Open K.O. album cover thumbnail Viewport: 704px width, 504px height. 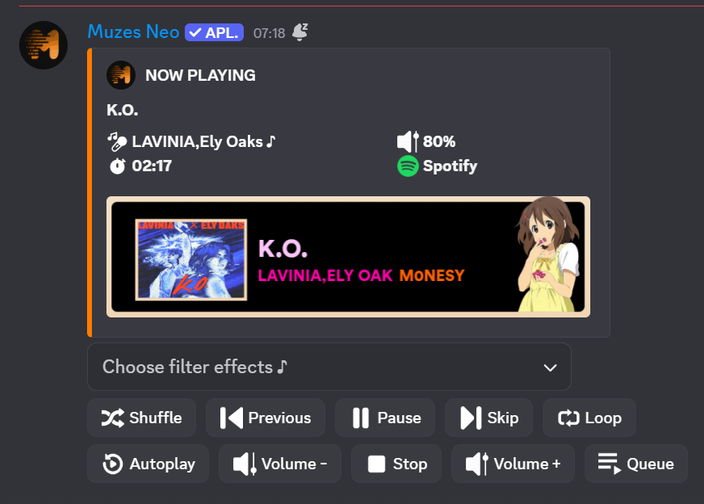click(191, 259)
